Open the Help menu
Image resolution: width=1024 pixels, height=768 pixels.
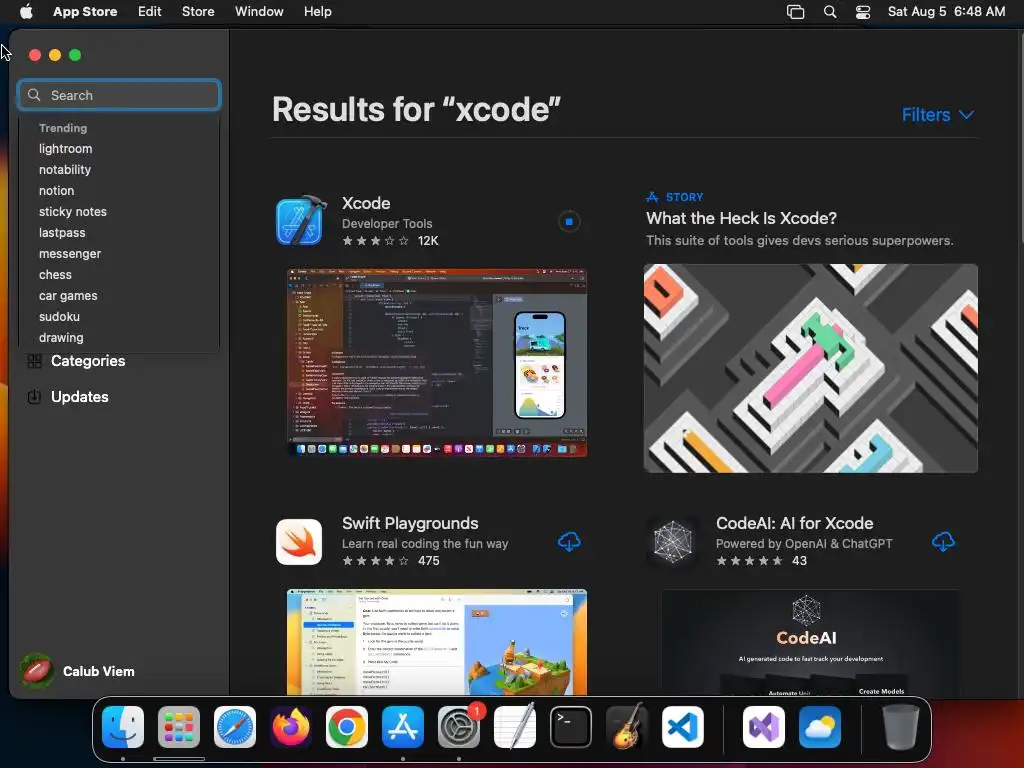(317, 12)
